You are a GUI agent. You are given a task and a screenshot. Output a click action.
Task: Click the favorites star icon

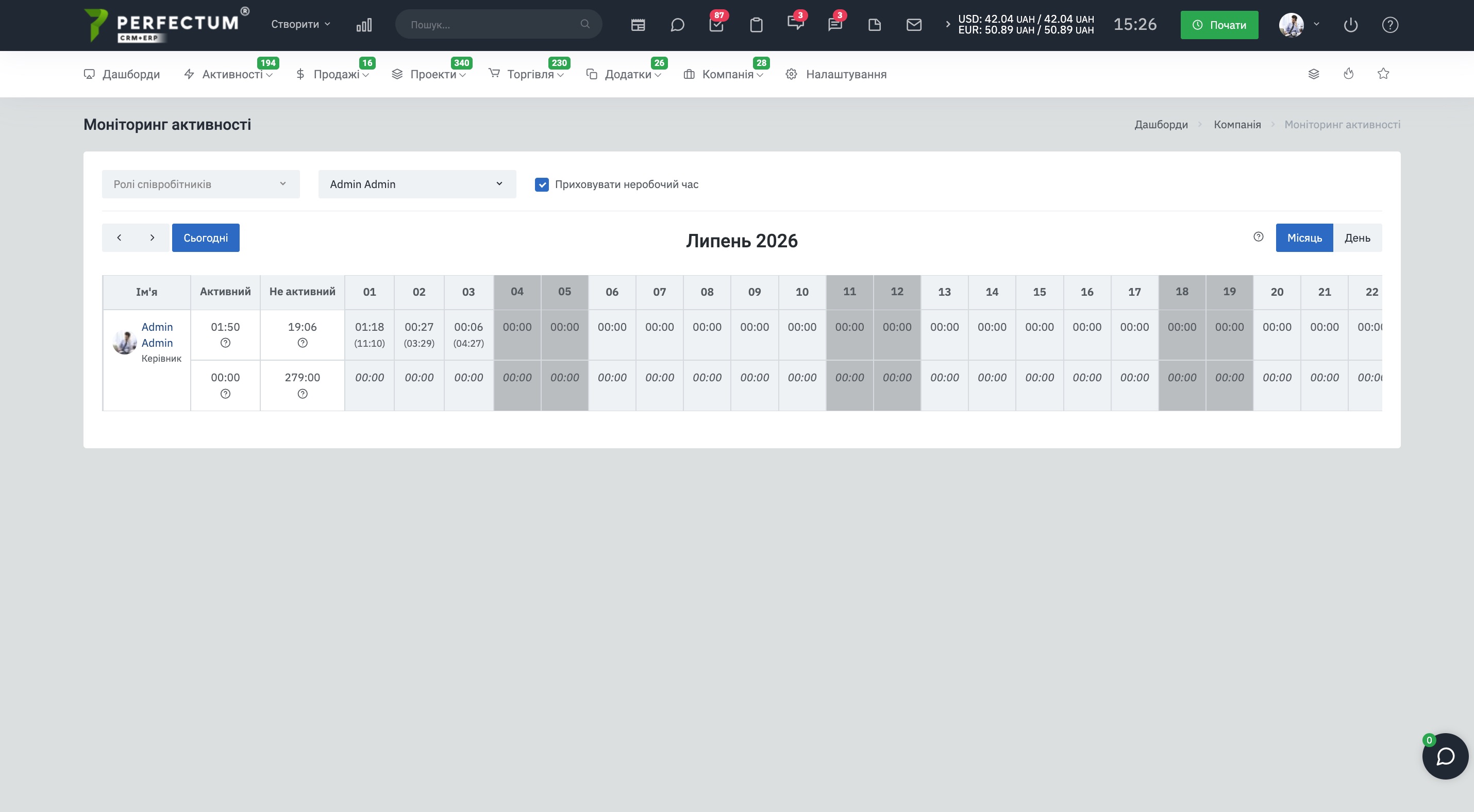click(1383, 73)
